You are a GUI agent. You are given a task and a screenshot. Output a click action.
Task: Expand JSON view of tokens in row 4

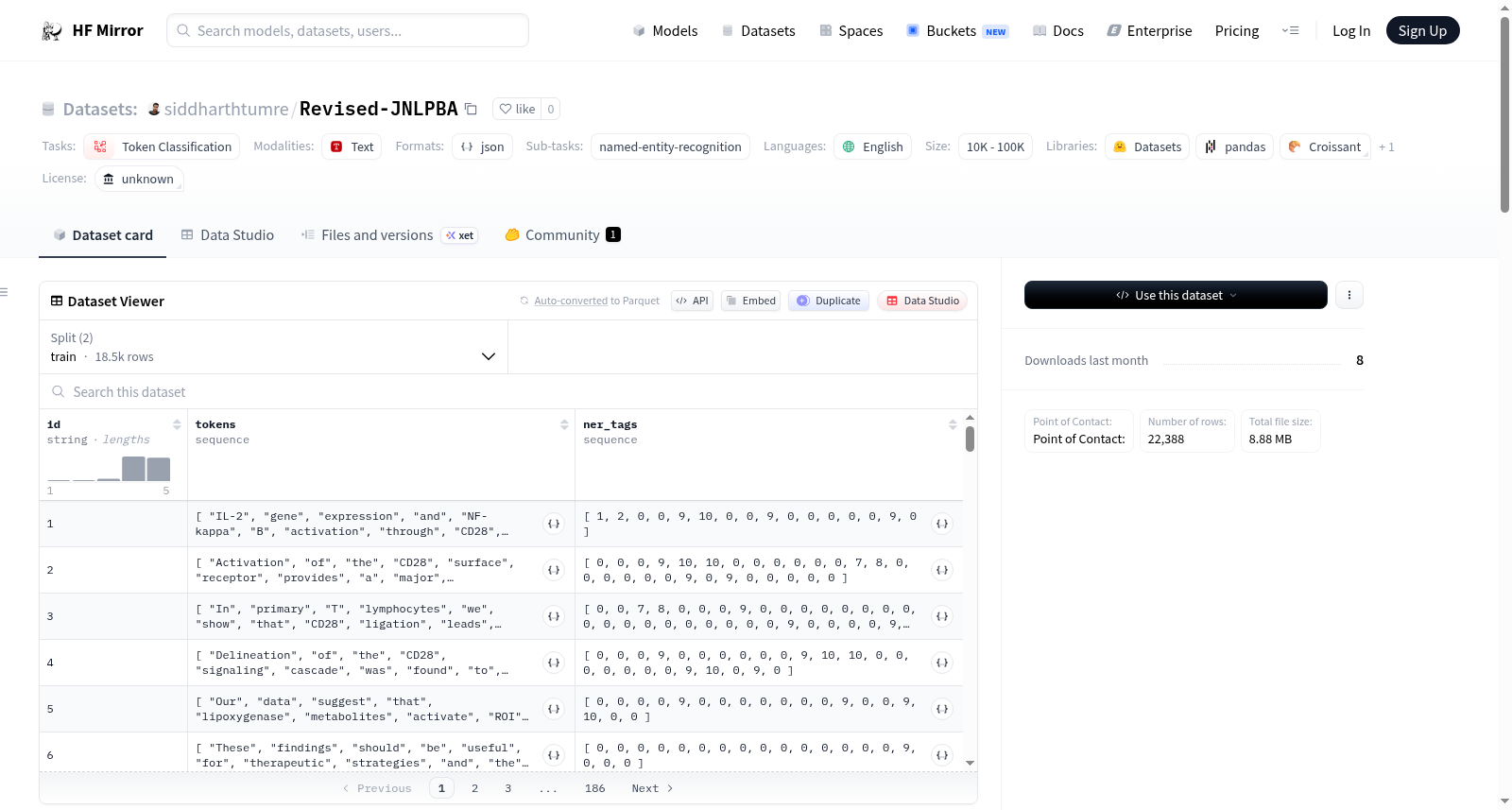[x=554, y=663]
